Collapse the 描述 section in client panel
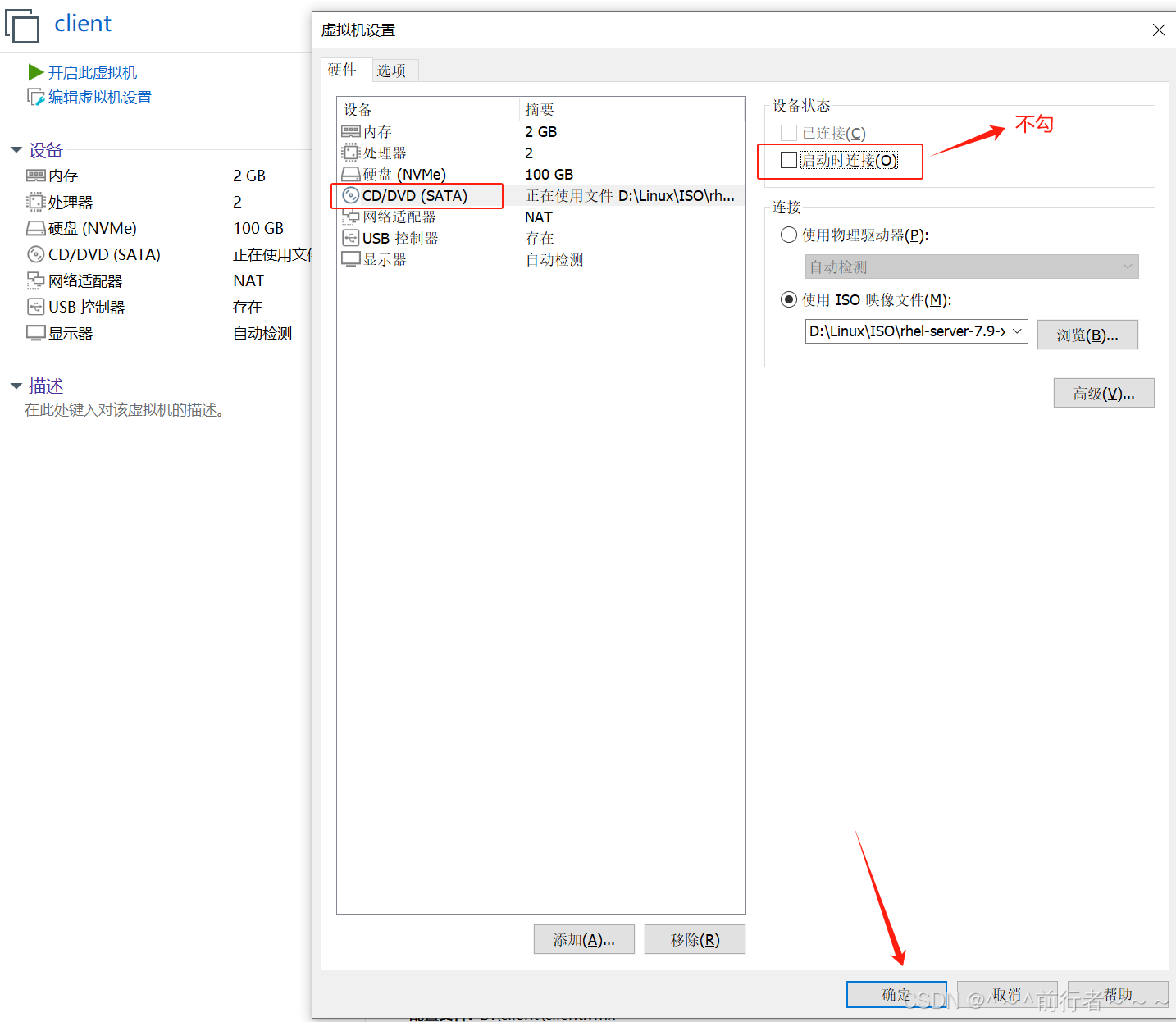 [16, 386]
